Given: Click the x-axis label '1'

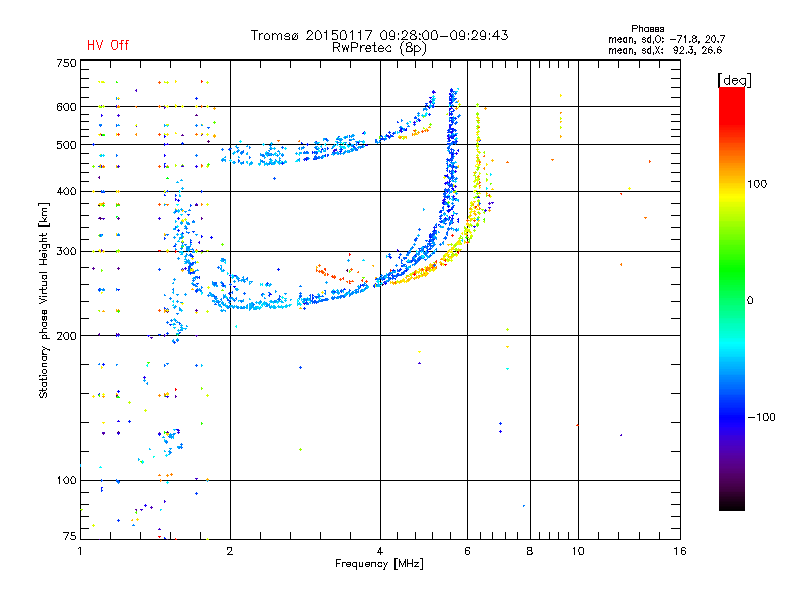Looking at the screenshot, I should (80, 551).
